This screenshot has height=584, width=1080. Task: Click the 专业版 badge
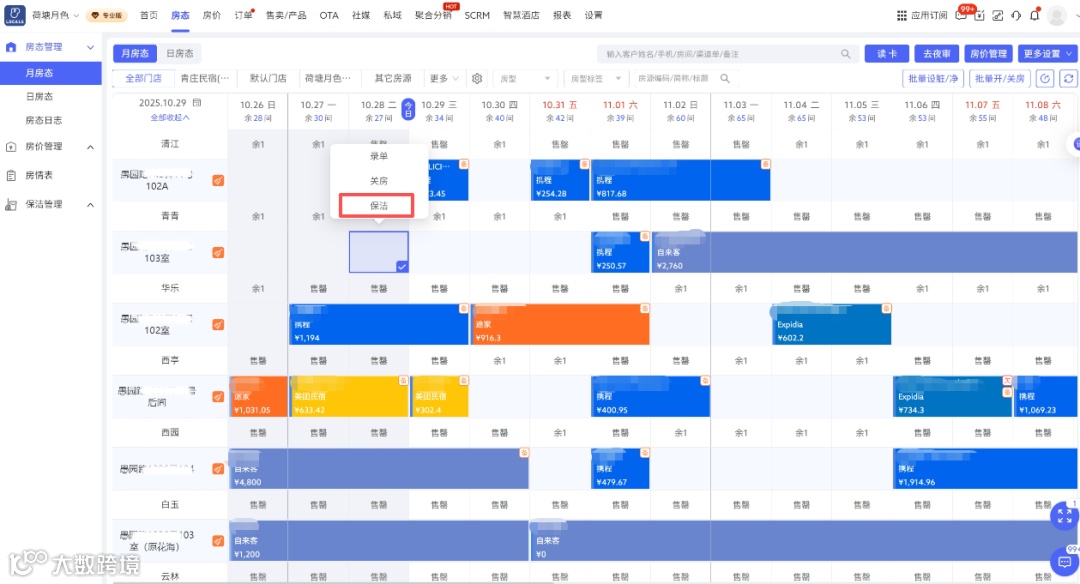coord(106,15)
